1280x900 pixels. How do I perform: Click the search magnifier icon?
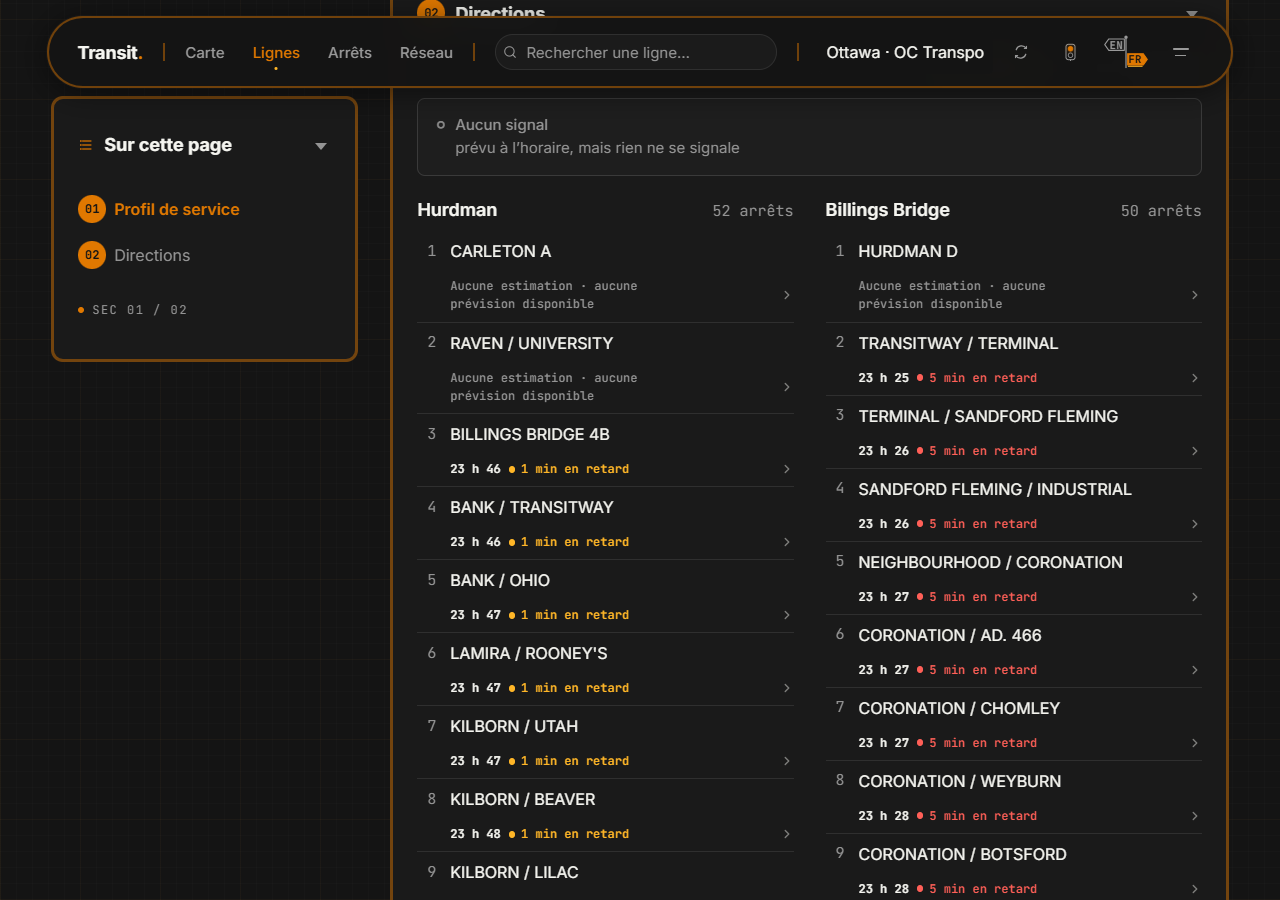[510, 52]
